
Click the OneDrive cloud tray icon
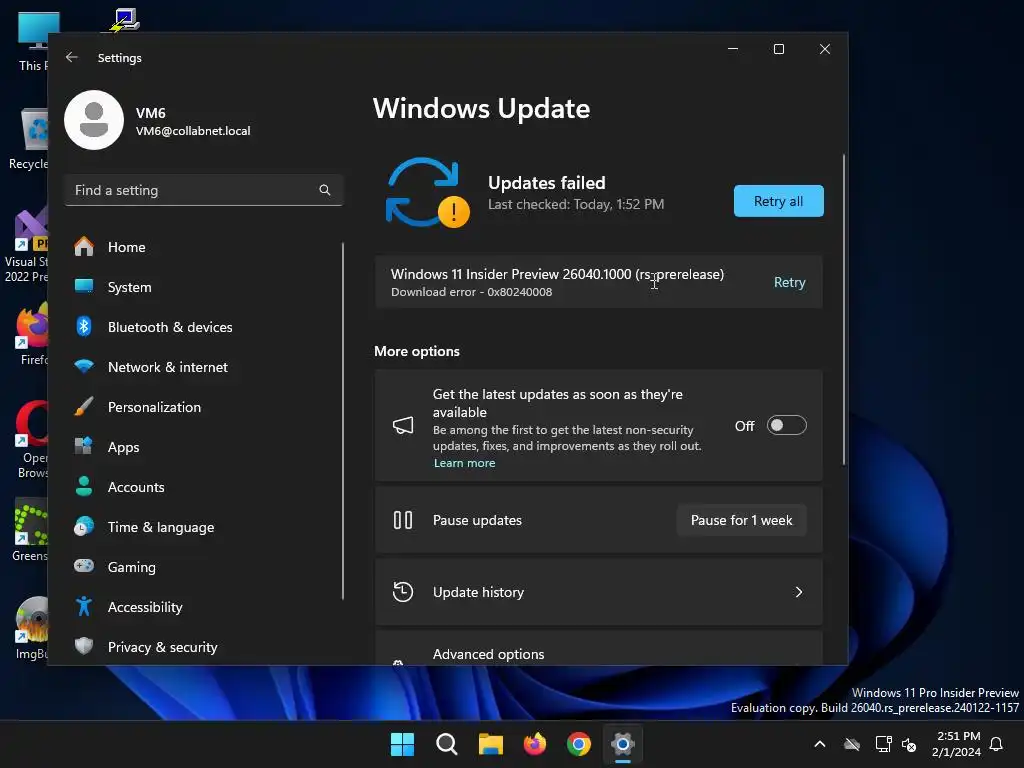click(x=852, y=744)
